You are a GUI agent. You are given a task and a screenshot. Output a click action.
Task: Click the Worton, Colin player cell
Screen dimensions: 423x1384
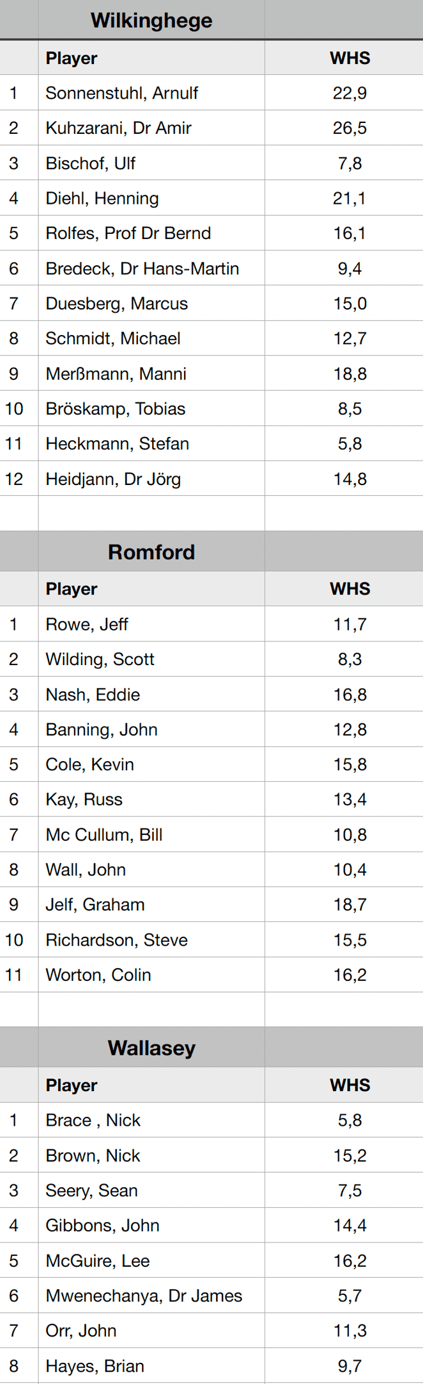coord(151,974)
